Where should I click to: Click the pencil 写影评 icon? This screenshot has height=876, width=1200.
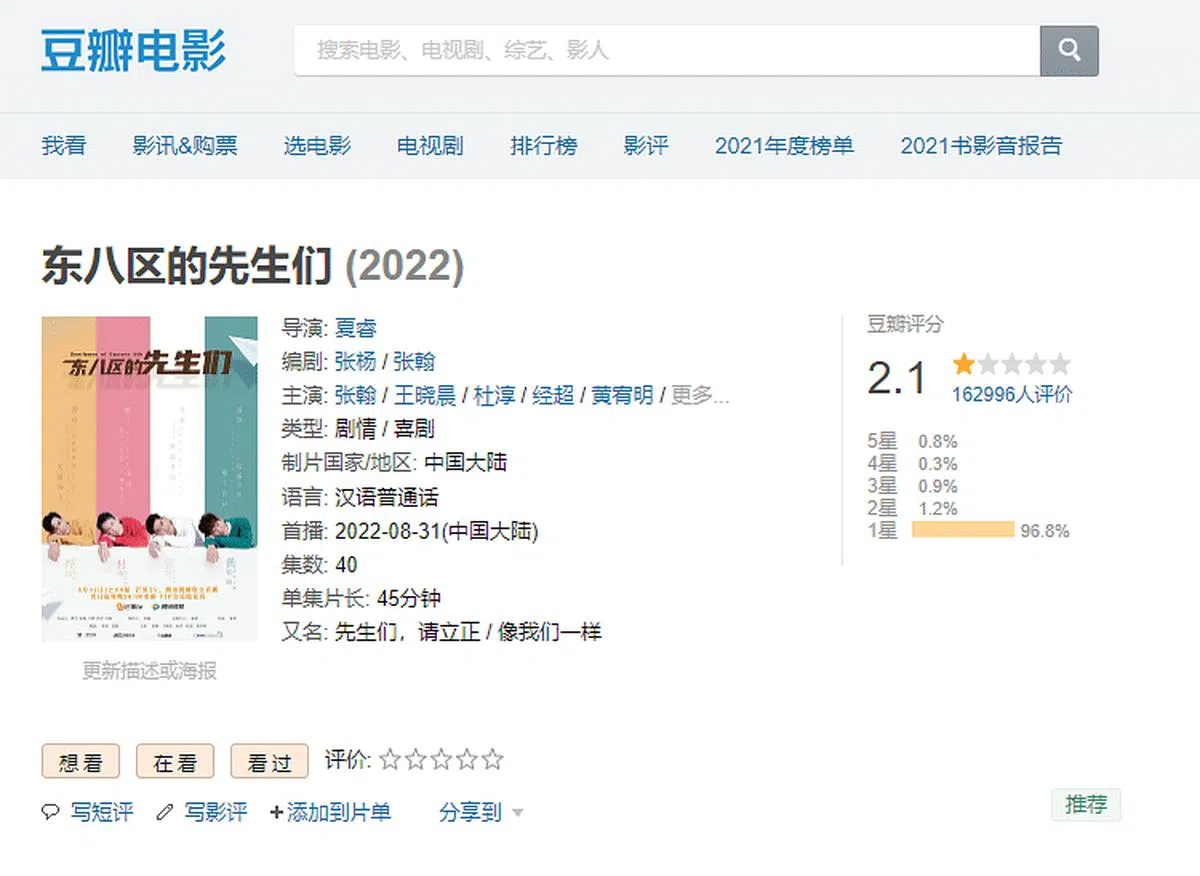165,812
